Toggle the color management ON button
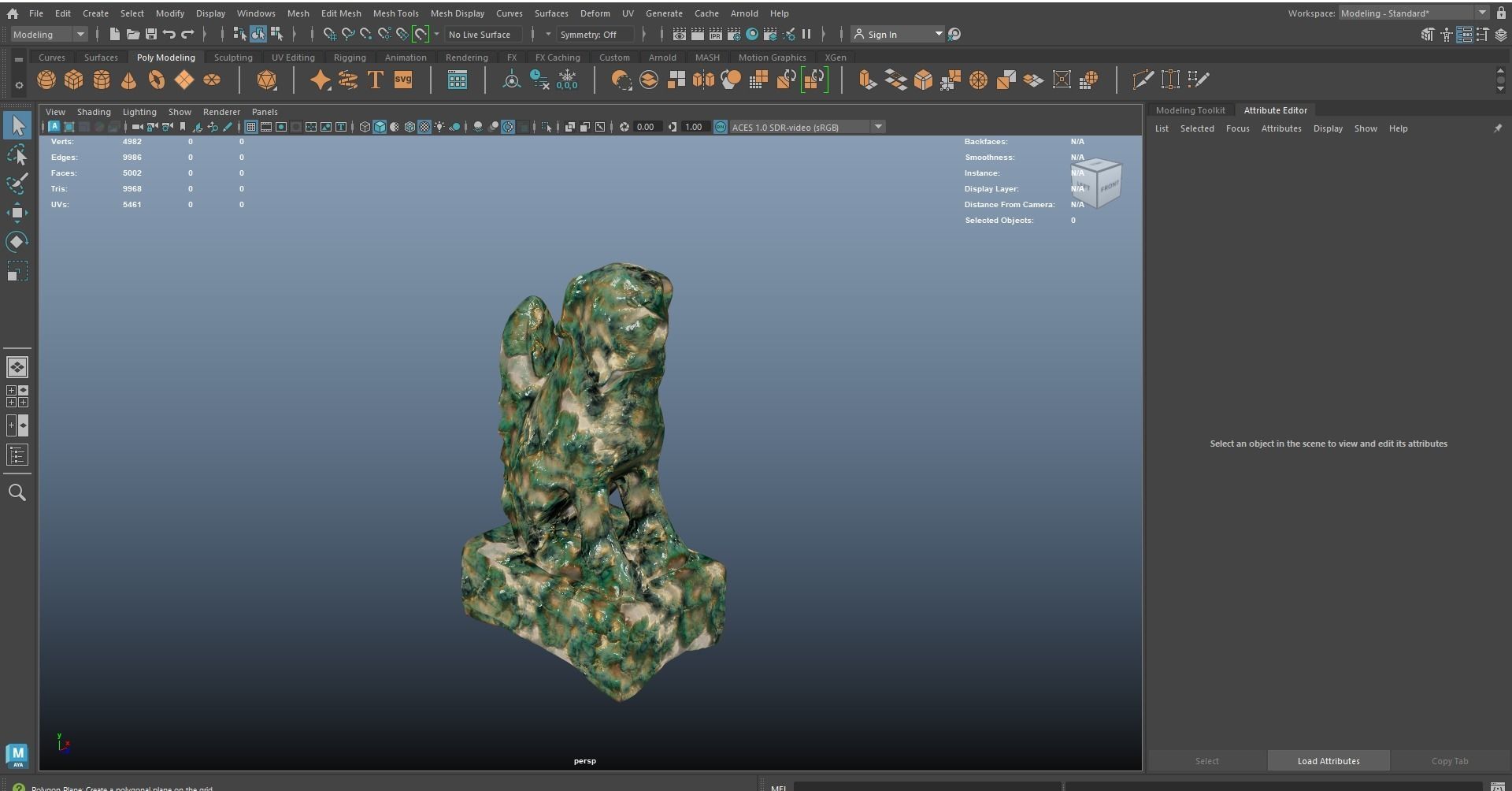This screenshot has width=1512, height=791. click(x=721, y=128)
